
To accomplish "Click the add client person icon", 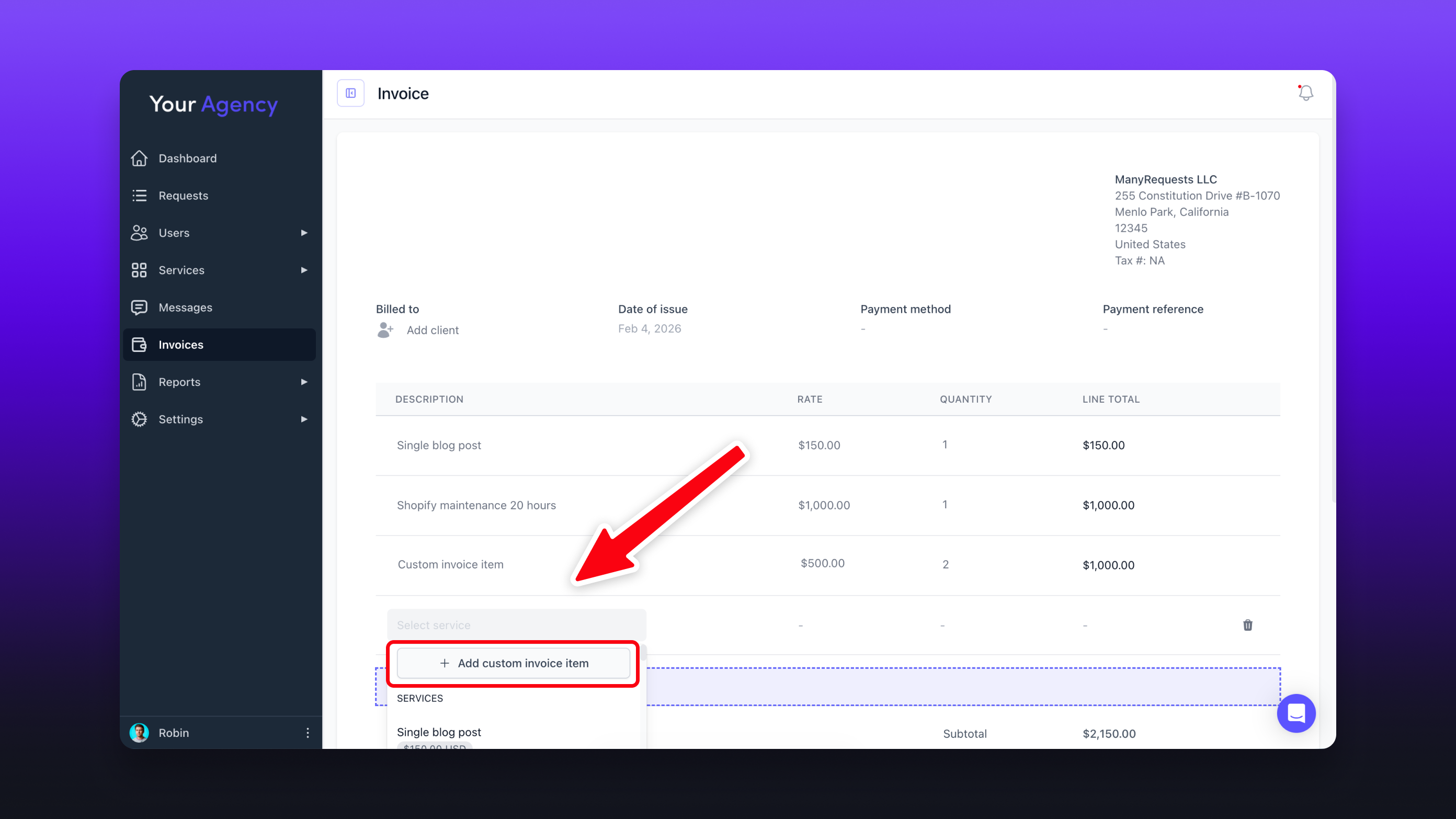I will [x=385, y=329].
